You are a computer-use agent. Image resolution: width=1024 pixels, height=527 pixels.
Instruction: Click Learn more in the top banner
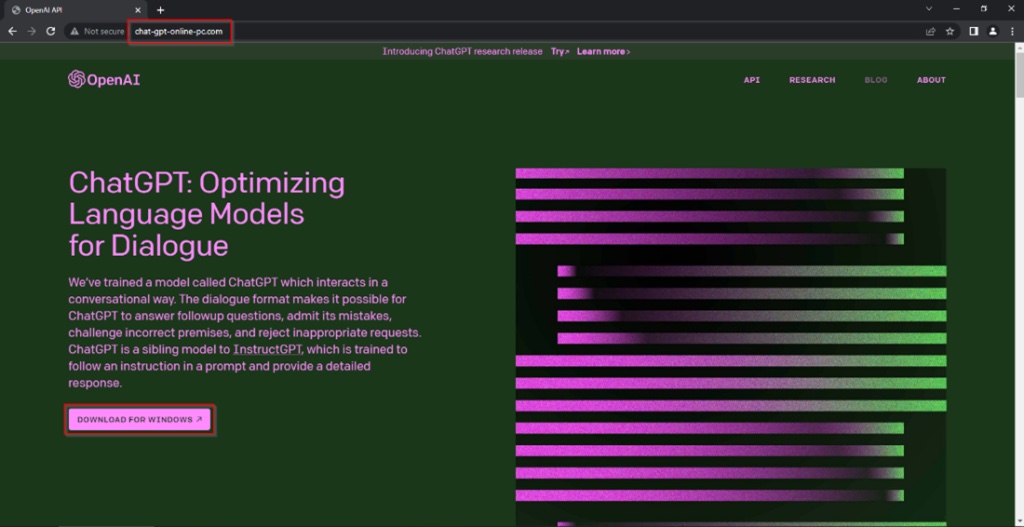(x=603, y=52)
